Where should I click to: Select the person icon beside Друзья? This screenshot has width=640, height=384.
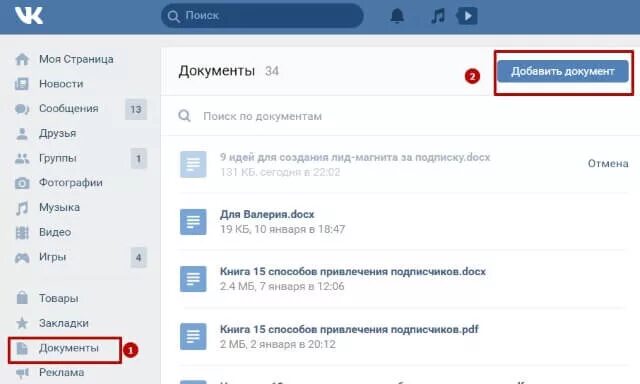[22, 134]
